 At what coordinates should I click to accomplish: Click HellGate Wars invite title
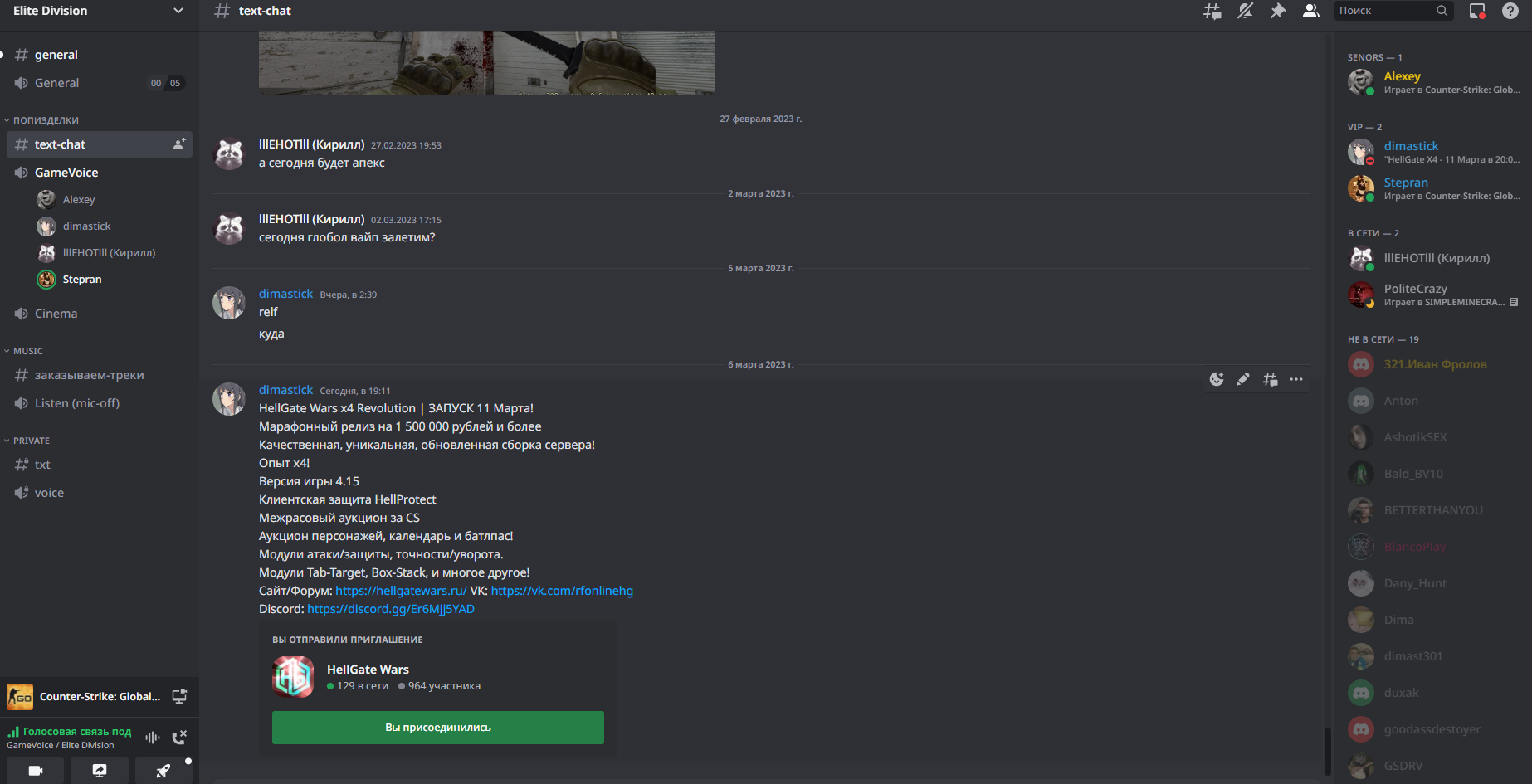368,670
